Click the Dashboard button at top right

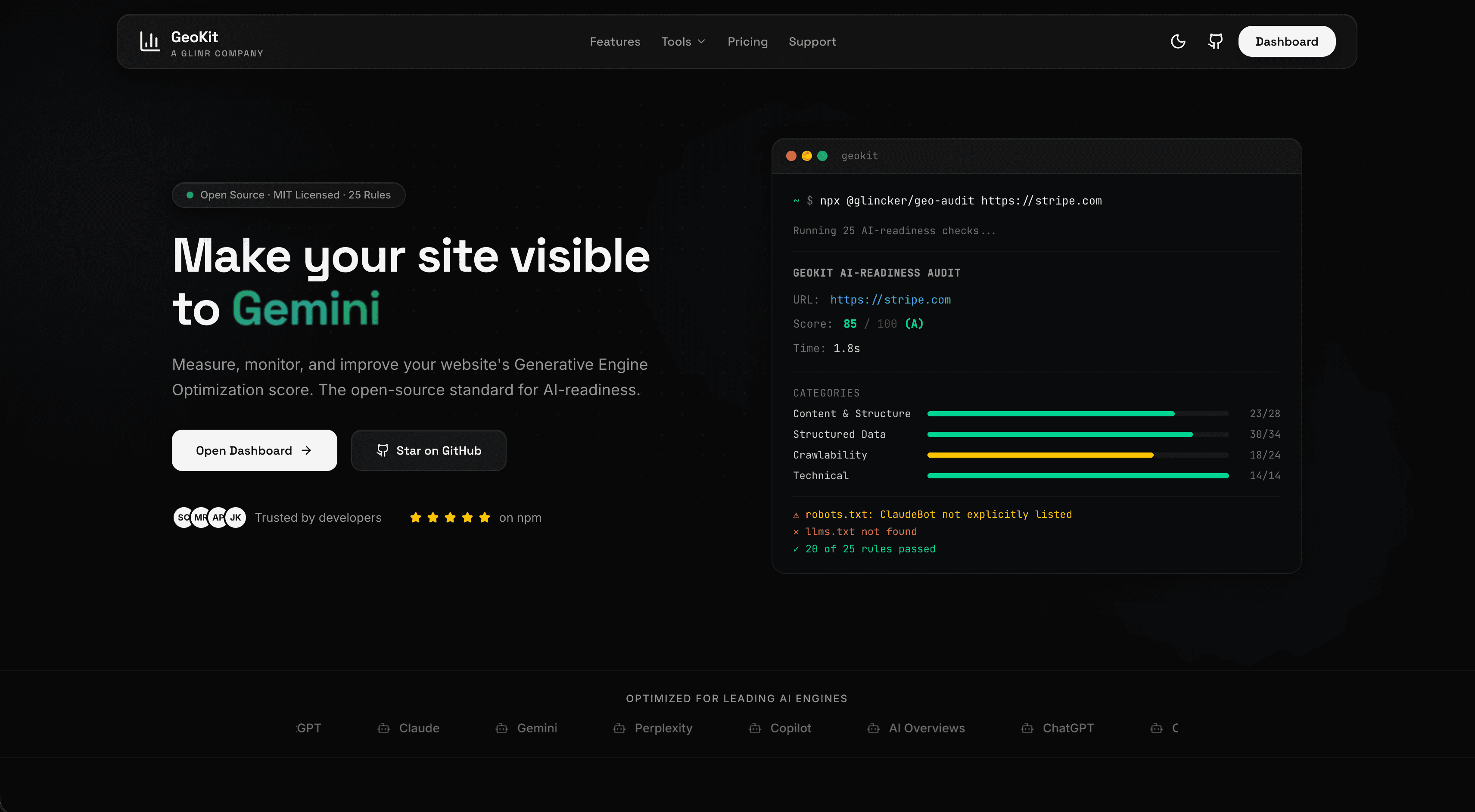pyautogui.click(x=1286, y=41)
